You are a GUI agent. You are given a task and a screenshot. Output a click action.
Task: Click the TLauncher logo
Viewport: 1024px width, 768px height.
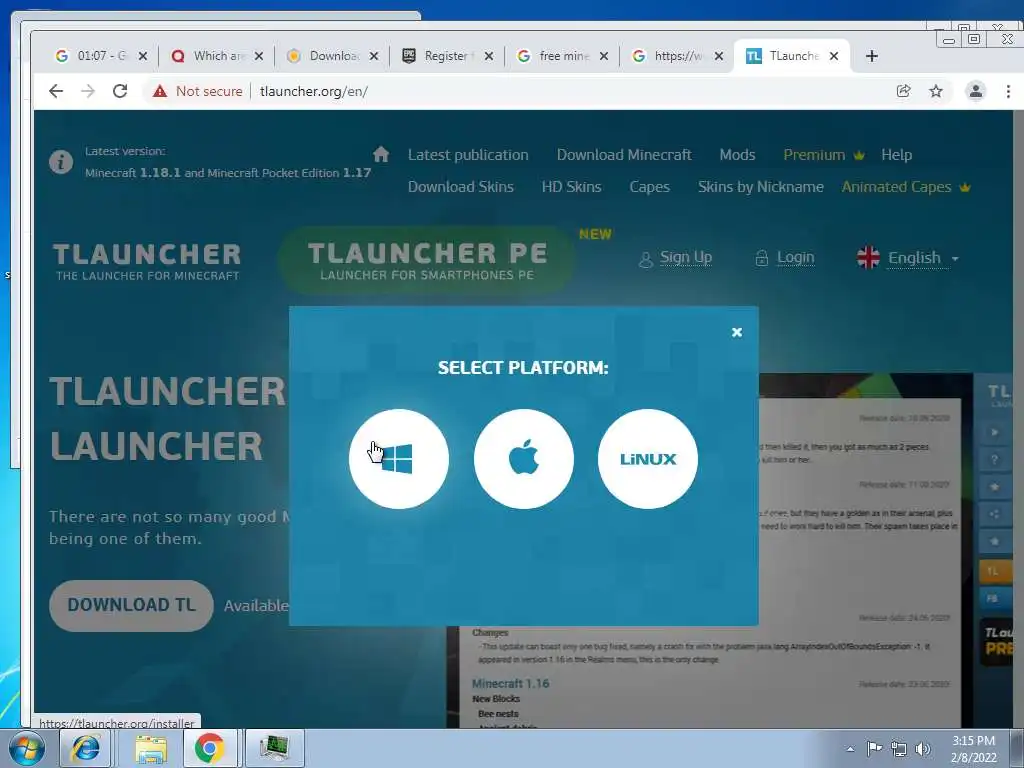coord(147,261)
